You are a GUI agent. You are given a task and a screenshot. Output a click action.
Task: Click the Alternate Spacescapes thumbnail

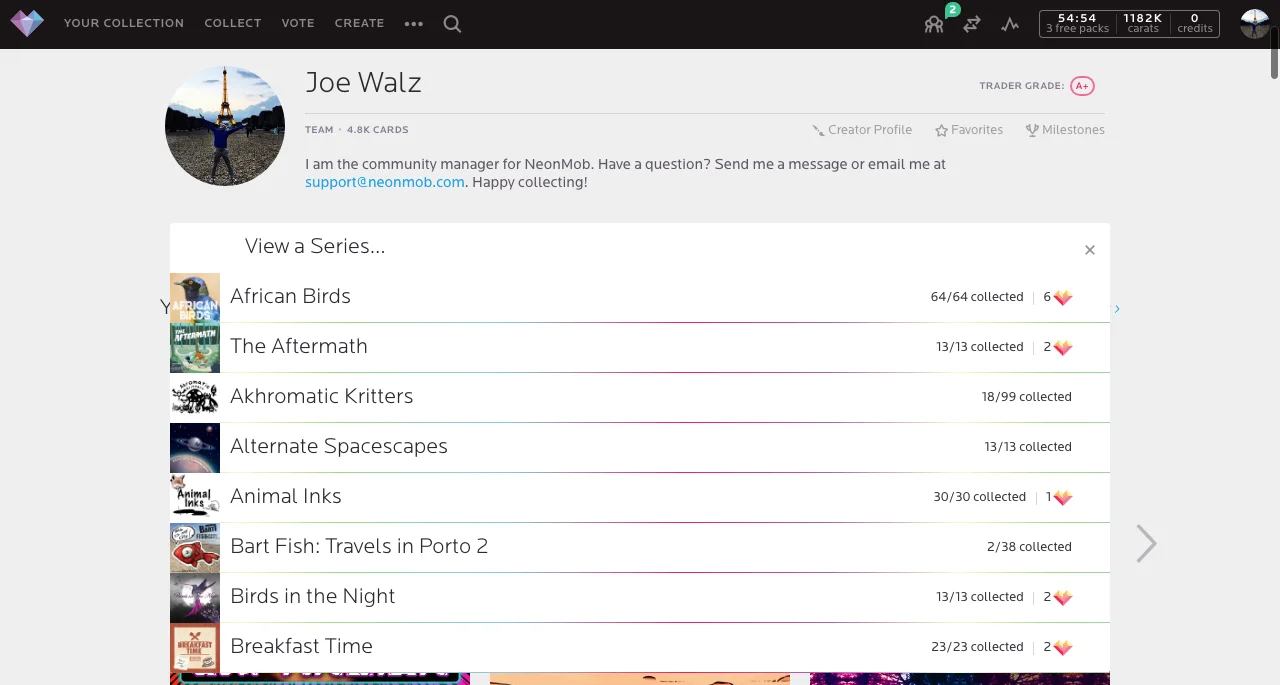195,447
